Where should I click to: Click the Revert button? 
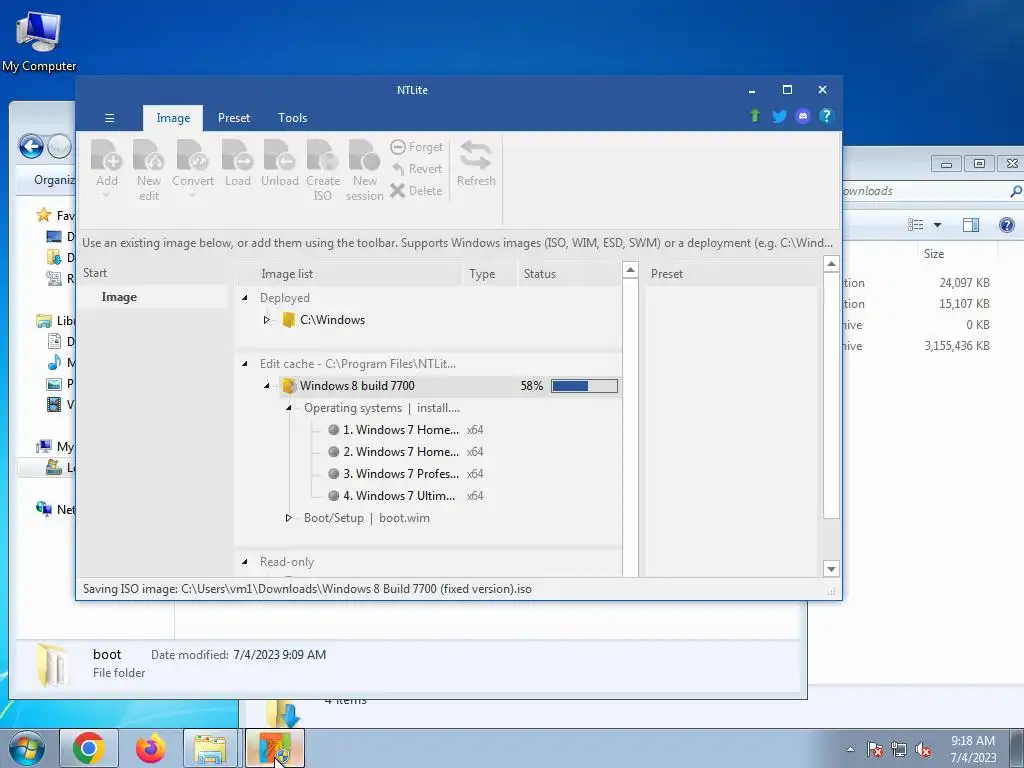tap(417, 169)
